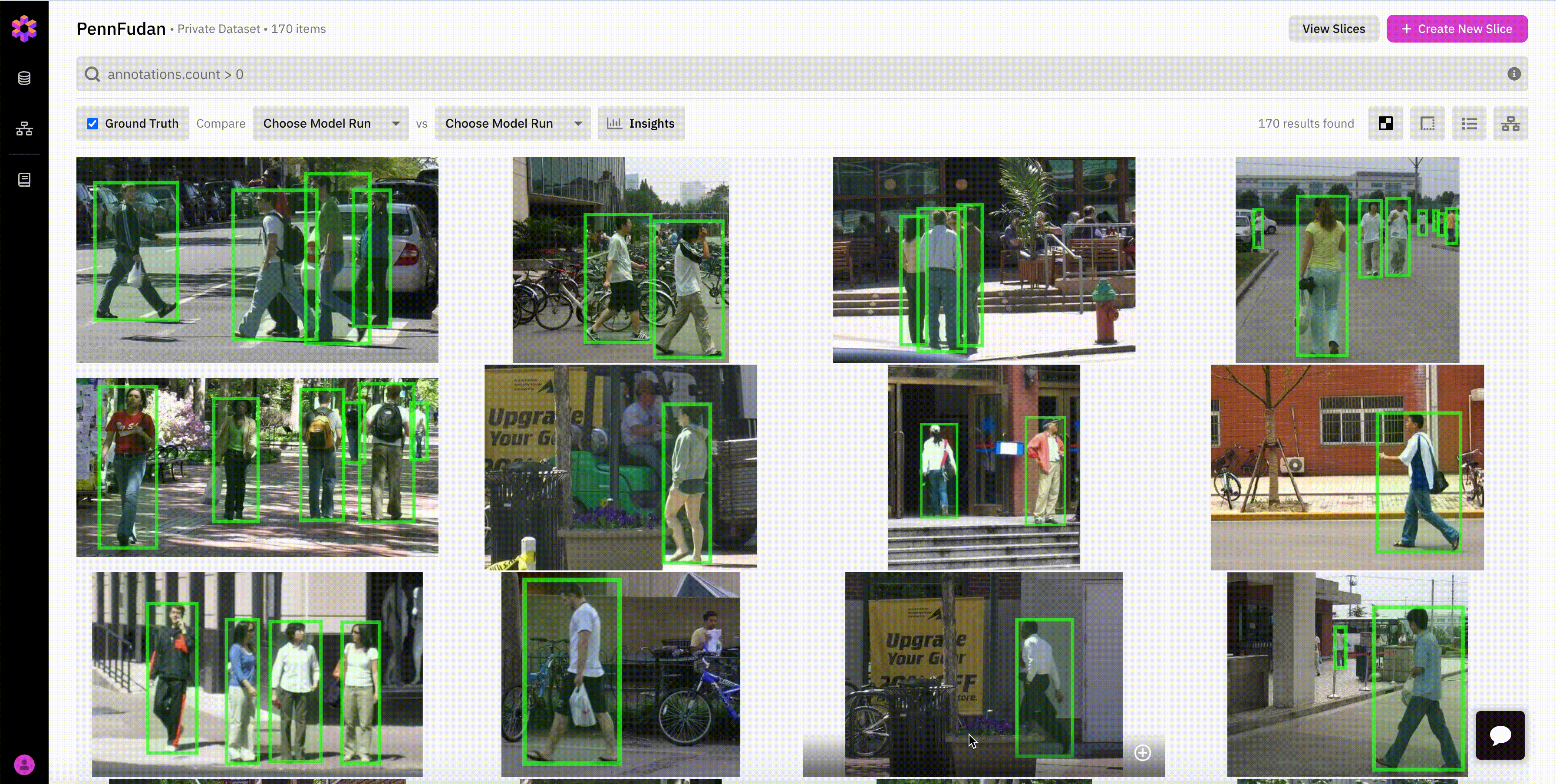Toggle the Ground Truth checkbox
This screenshot has width=1556, height=784.
coord(92,123)
